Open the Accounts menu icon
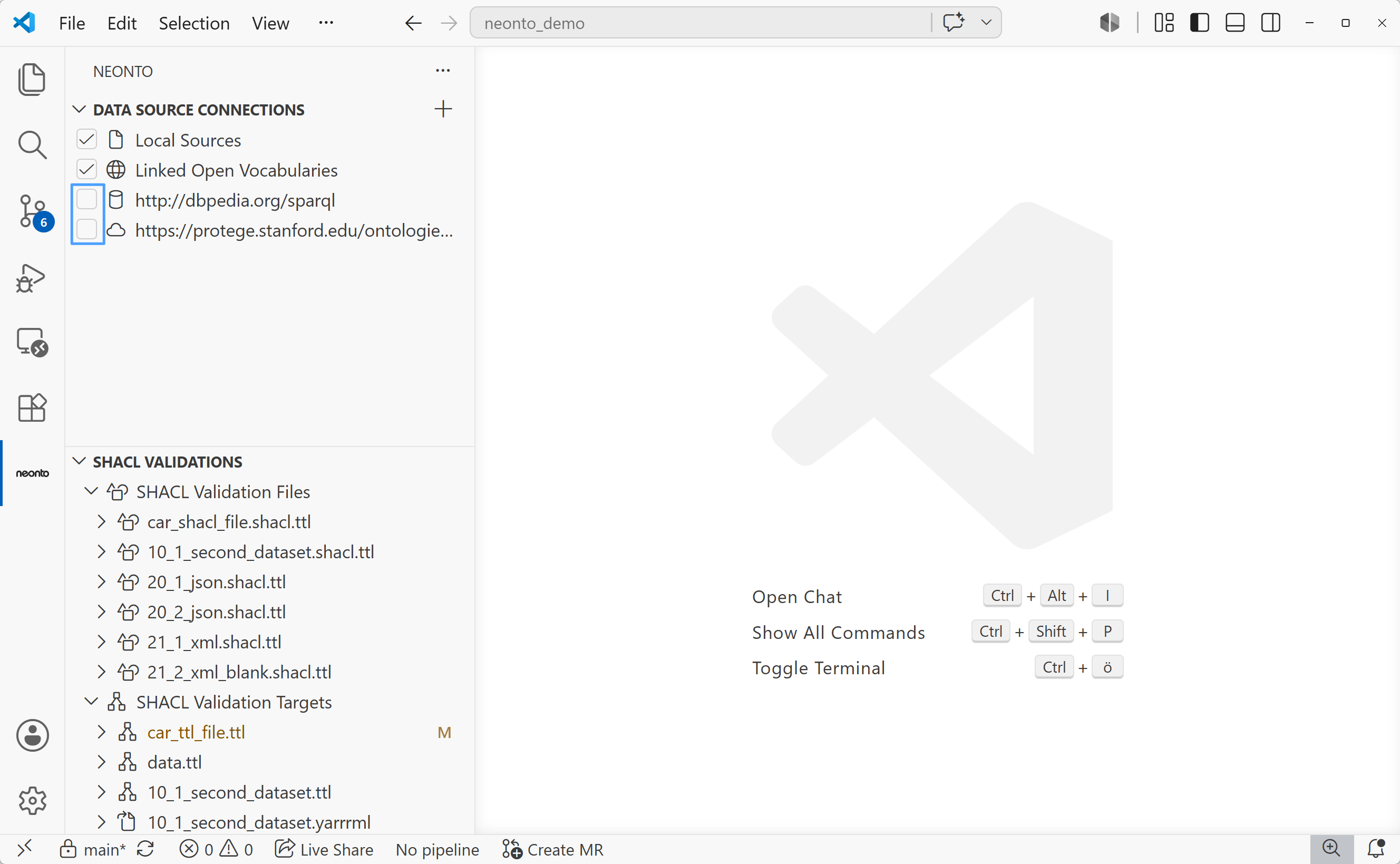1400x864 pixels. point(33,735)
